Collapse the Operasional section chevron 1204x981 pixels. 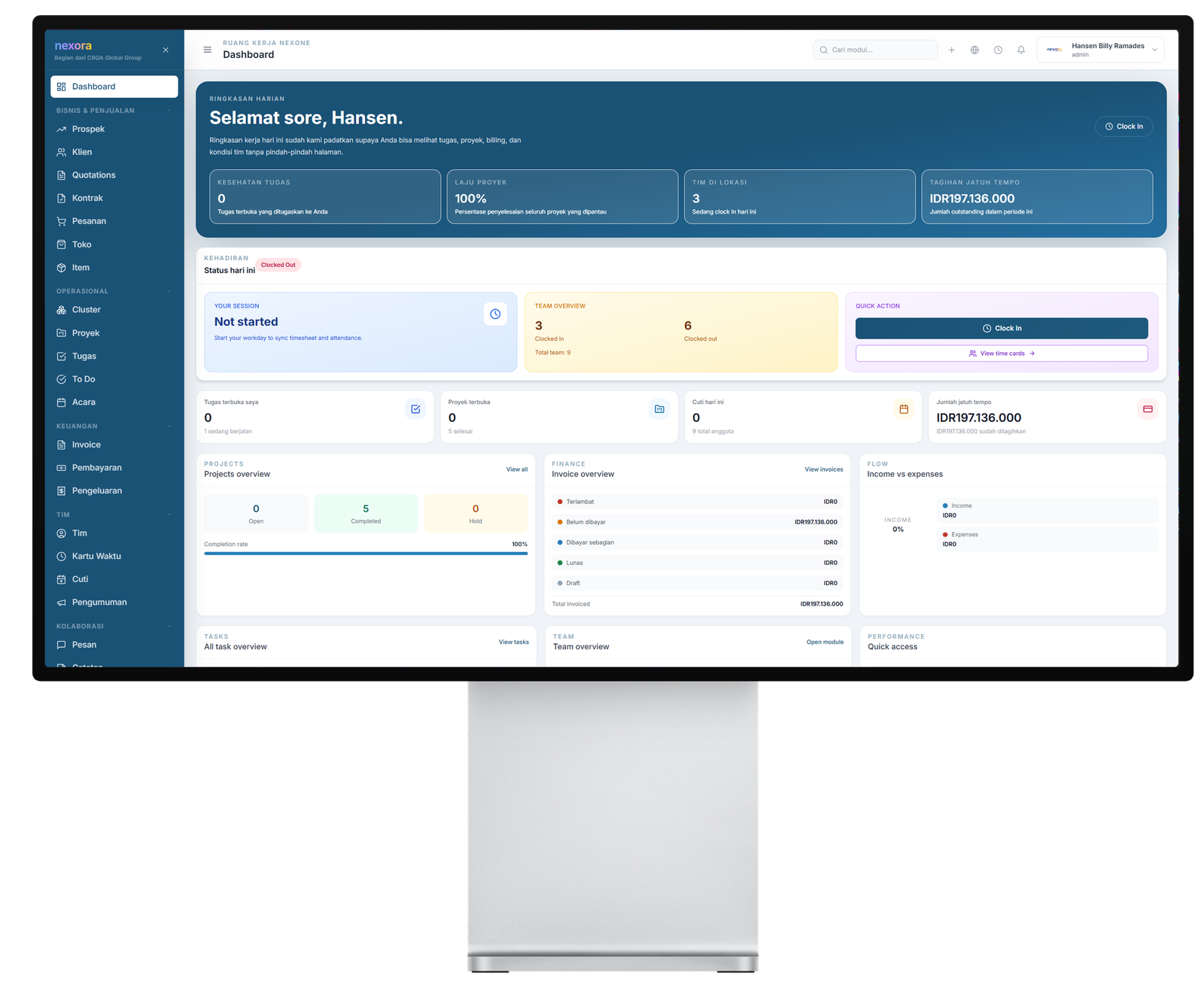(169, 291)
